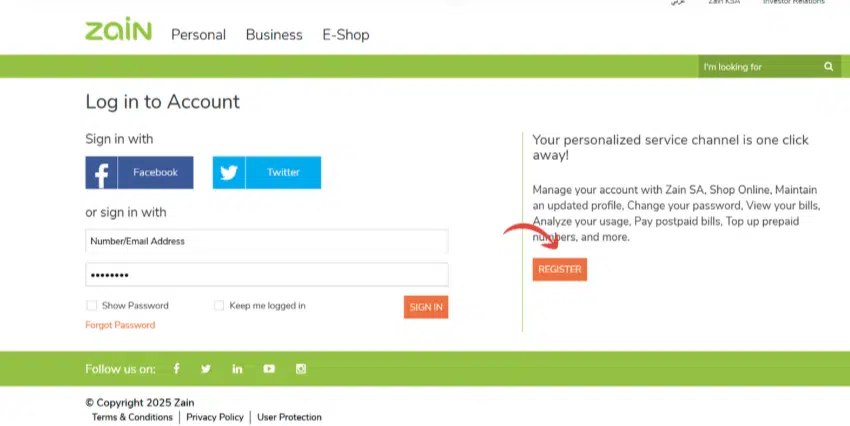This screenshot has width=850, height=426.
Task: Open the Business menu
Action: 274,35
